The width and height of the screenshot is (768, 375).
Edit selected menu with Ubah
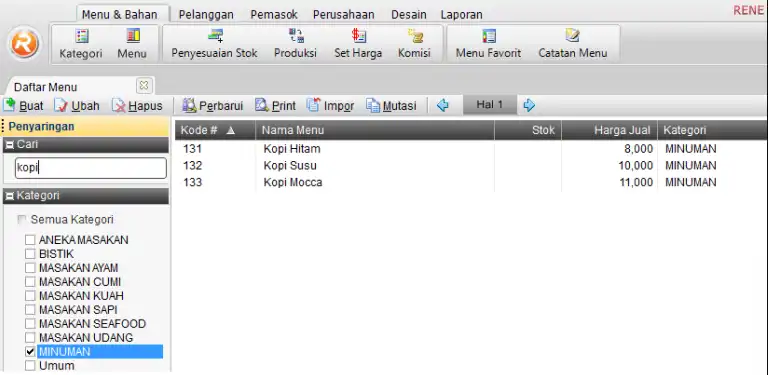(x=77, y=105)
